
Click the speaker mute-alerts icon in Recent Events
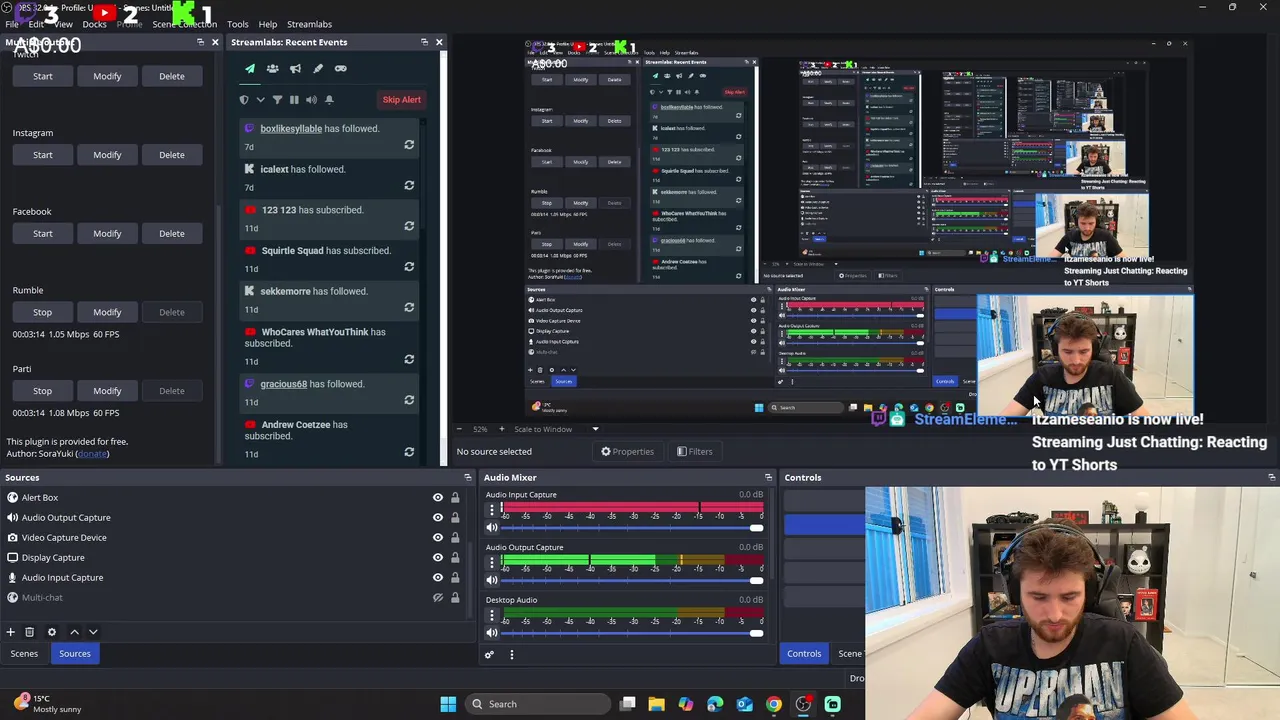[x=311, y=100]
